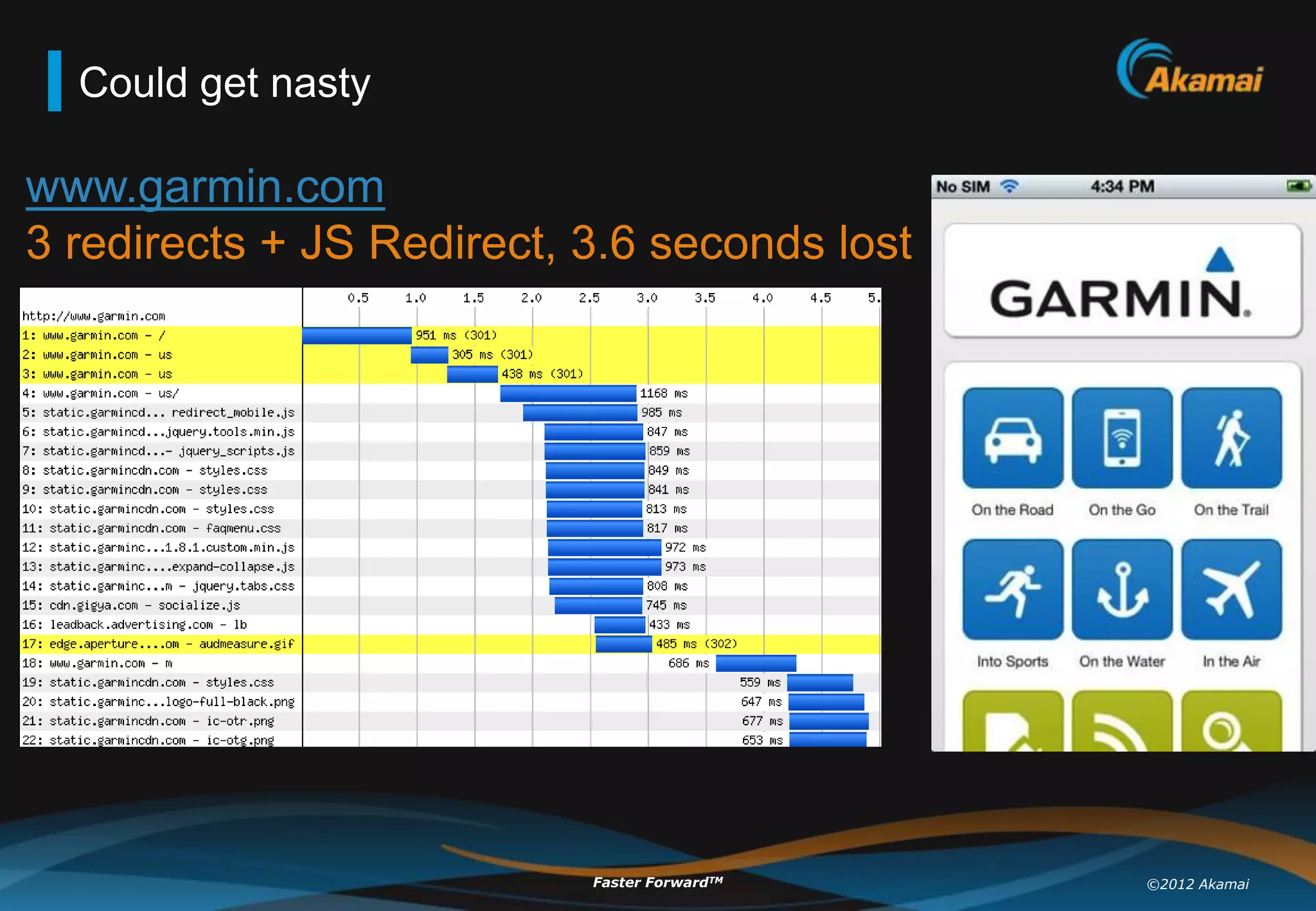Click the ©2012 Akamai footer text
The width and height of the screenshot is (1316, 911).
point(1198,884)
